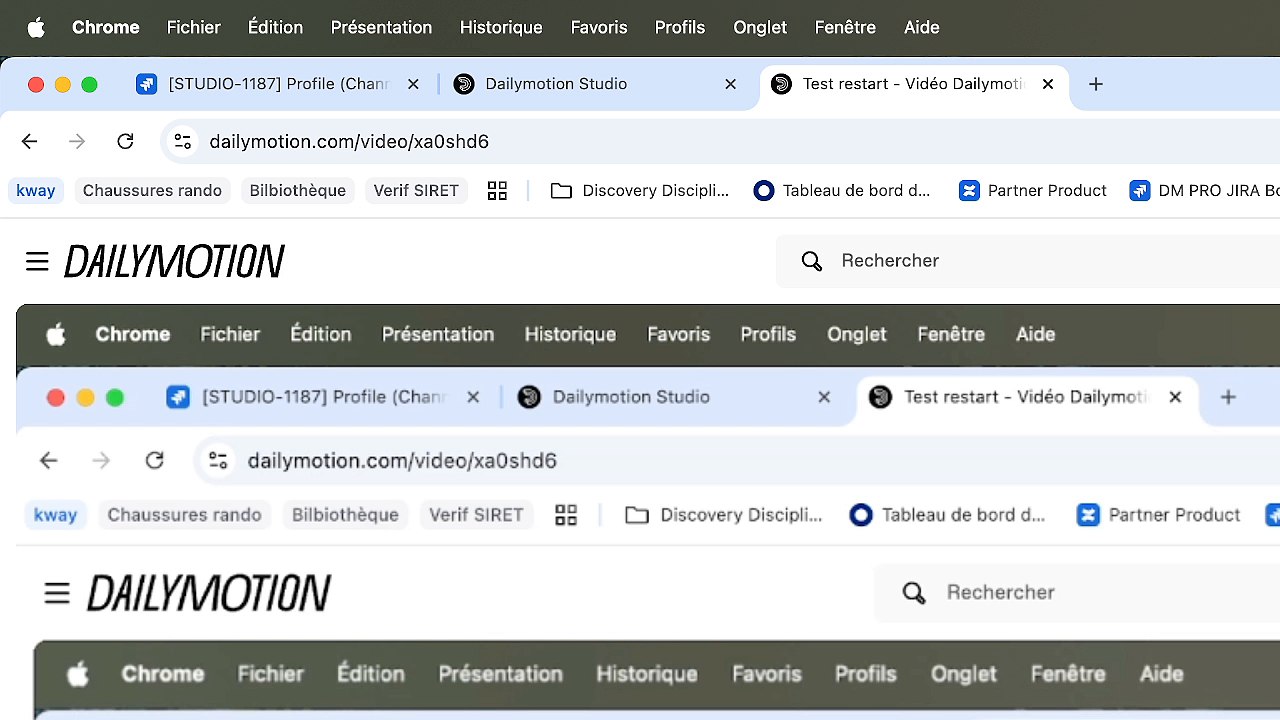Viewport: 1280px width, 720px height.
Task: Open the Édition menu in the outermost menu bar
Action: click(x=275, y=28)
